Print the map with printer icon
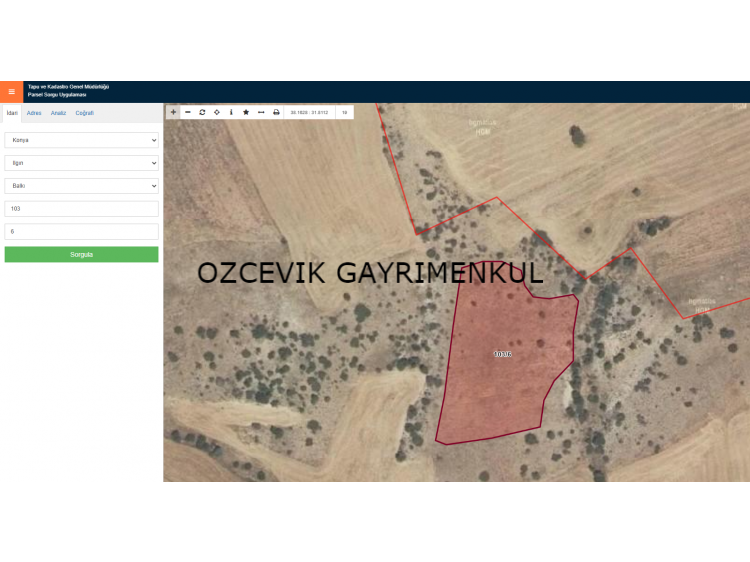 click(276, 112)
